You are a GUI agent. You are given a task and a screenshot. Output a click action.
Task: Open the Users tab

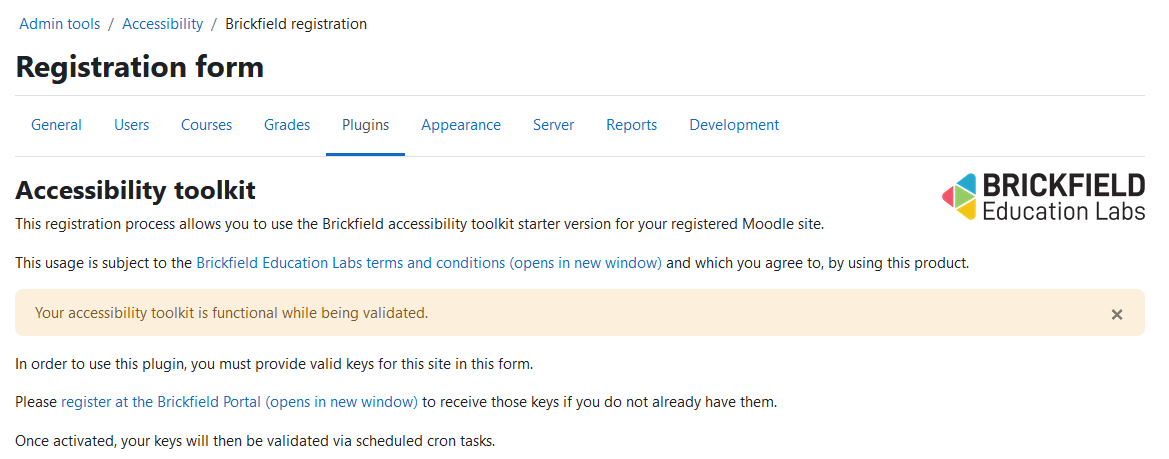(x=131, y=125)
